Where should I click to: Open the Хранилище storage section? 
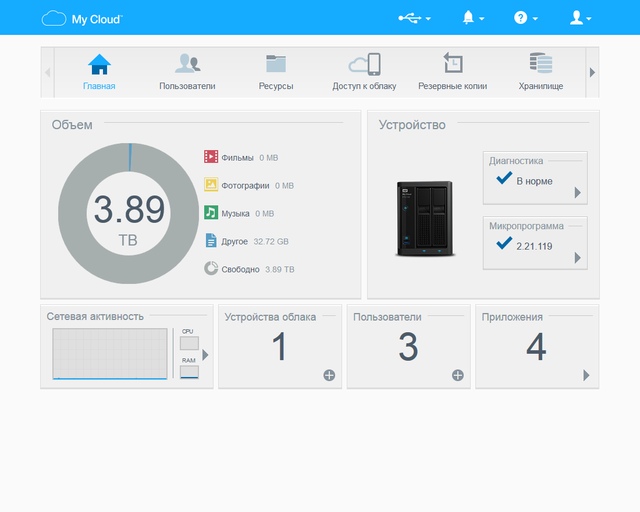point(541,72)
